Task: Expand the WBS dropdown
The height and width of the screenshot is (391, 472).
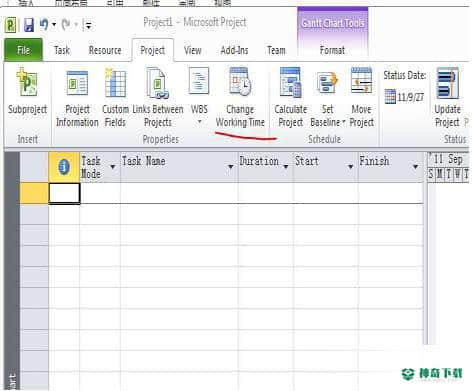Action: coord(199,122)
